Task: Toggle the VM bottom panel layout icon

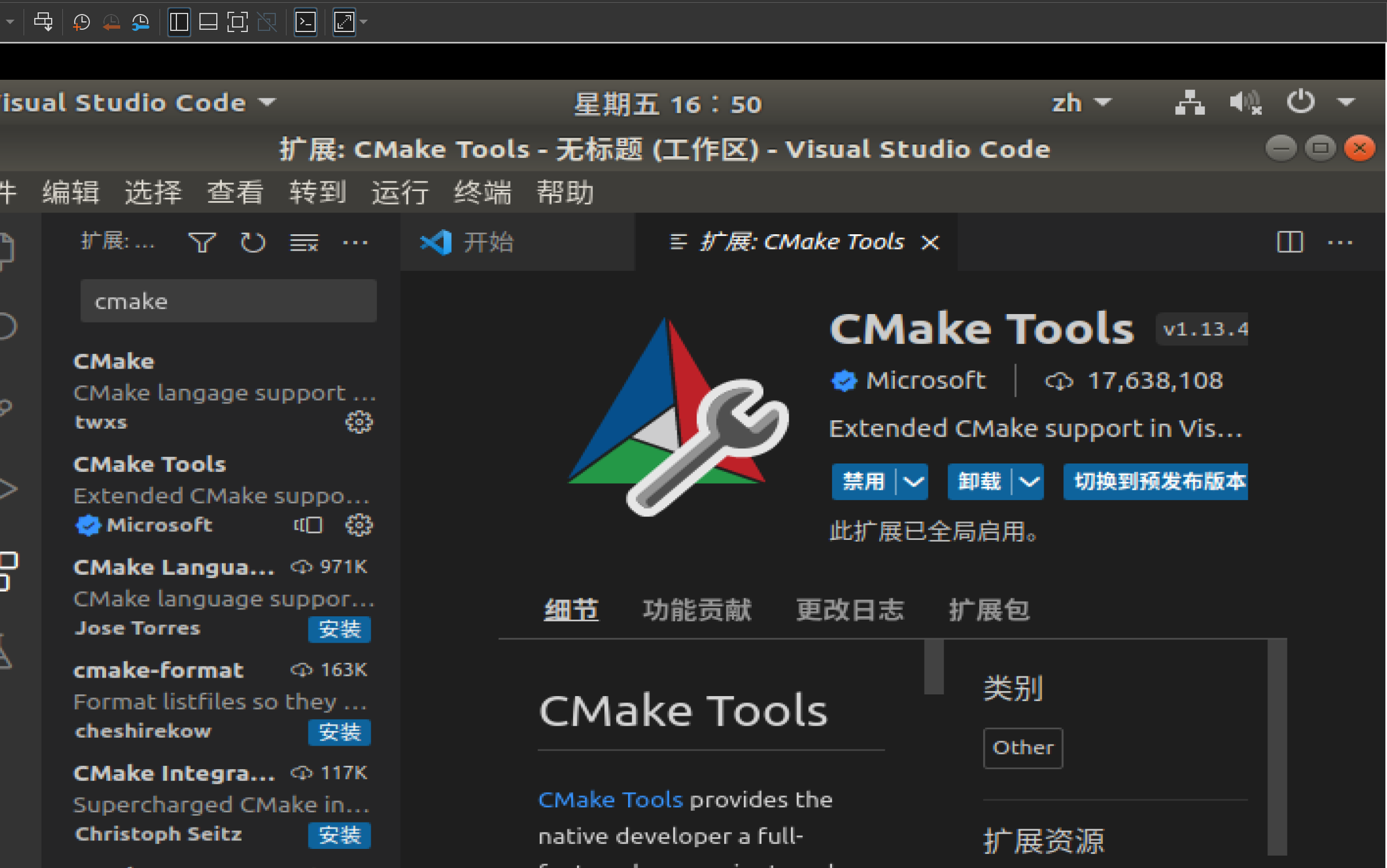Action: coord(208,22)
